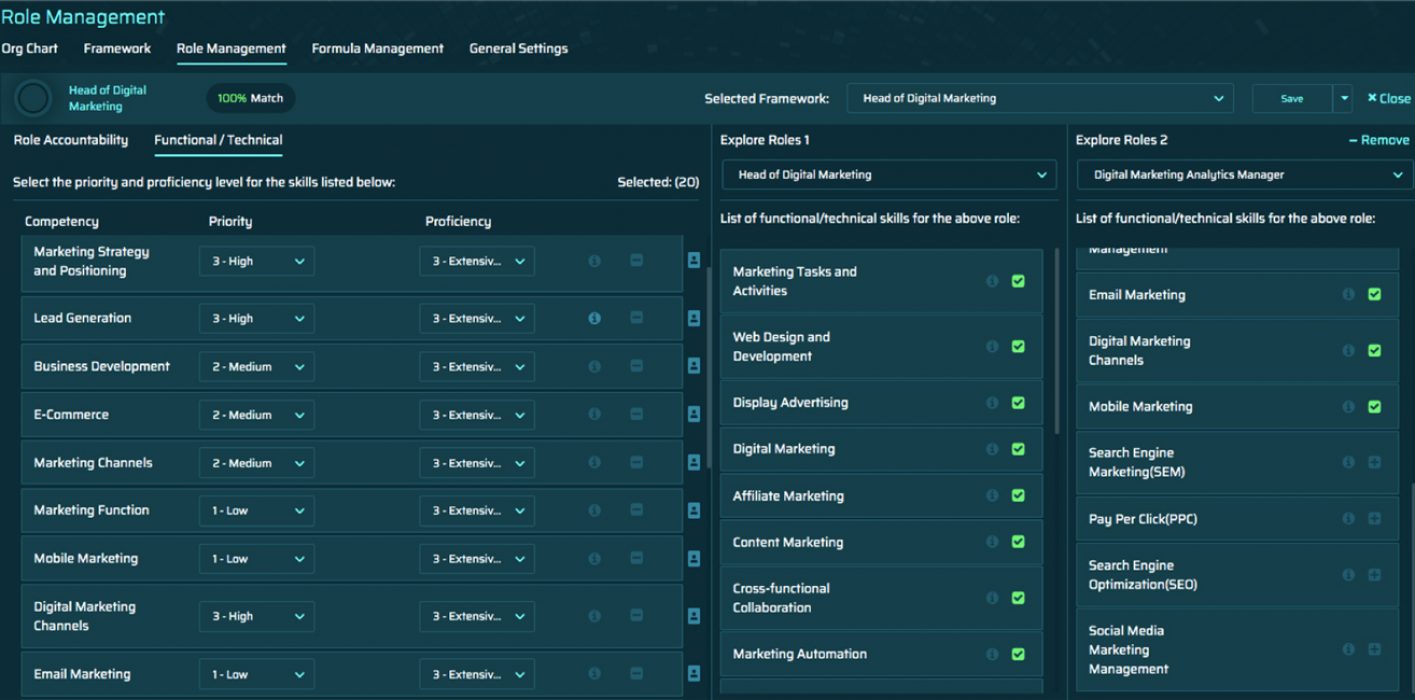Remove the Explore Roles 2 panel
Image resolution: width=1415 pixels, height=700 pixels.
[x=1380, y=140]
